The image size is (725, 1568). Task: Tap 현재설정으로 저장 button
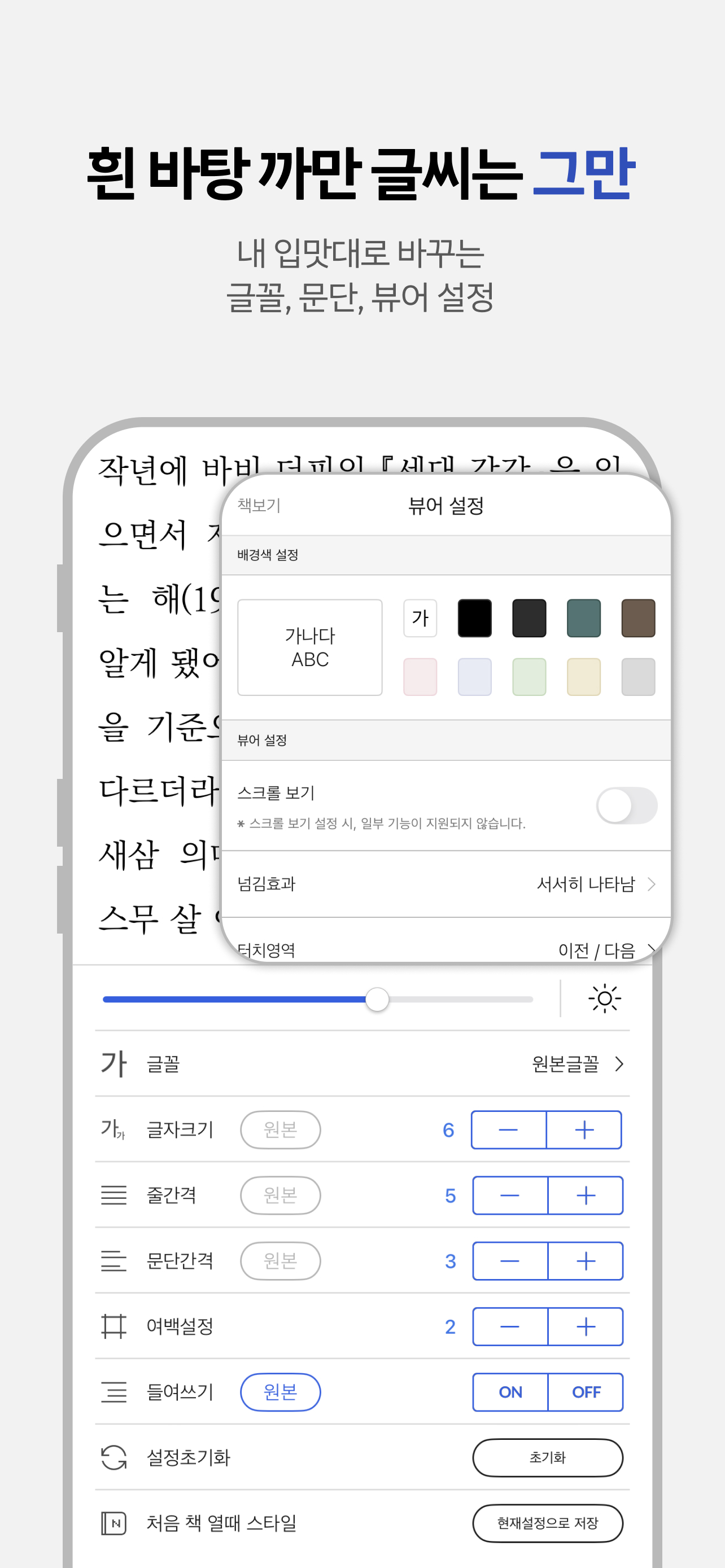coord(547,1523)
